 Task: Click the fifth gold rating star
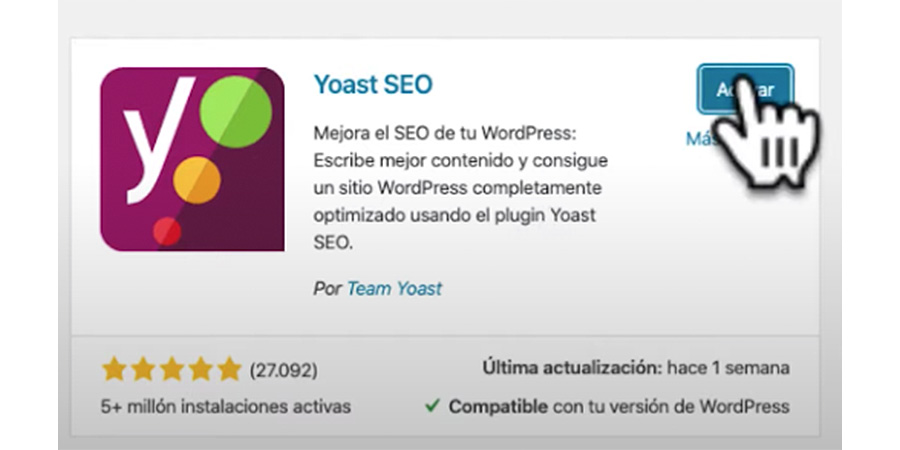pyautogui.click(x=229, y=369)
